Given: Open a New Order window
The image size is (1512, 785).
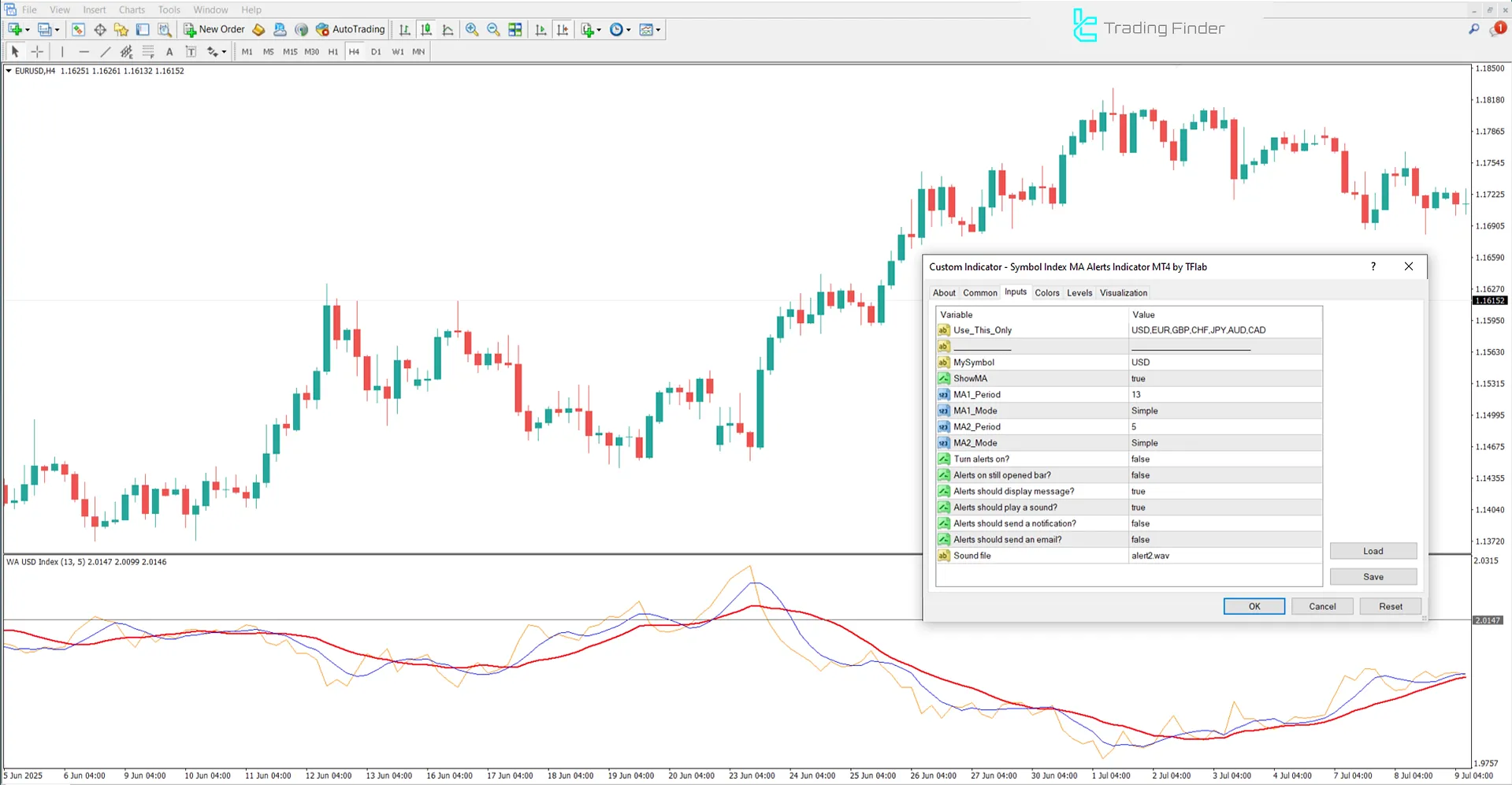Looking at the screenshot, I should (x=214, y=29).
